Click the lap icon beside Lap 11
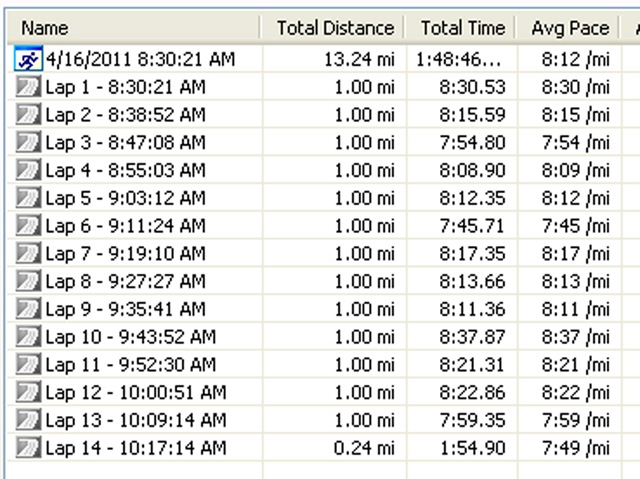The height and width of the screenshot is (479, 640). [28, 364]
